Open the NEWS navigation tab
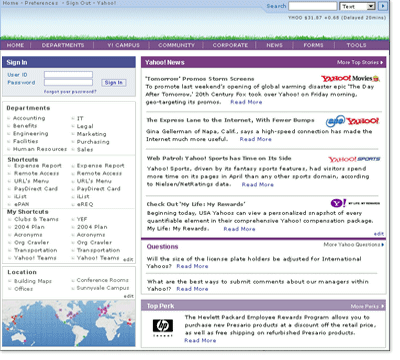This screenshot has height=360, width=400. (274, 45)
